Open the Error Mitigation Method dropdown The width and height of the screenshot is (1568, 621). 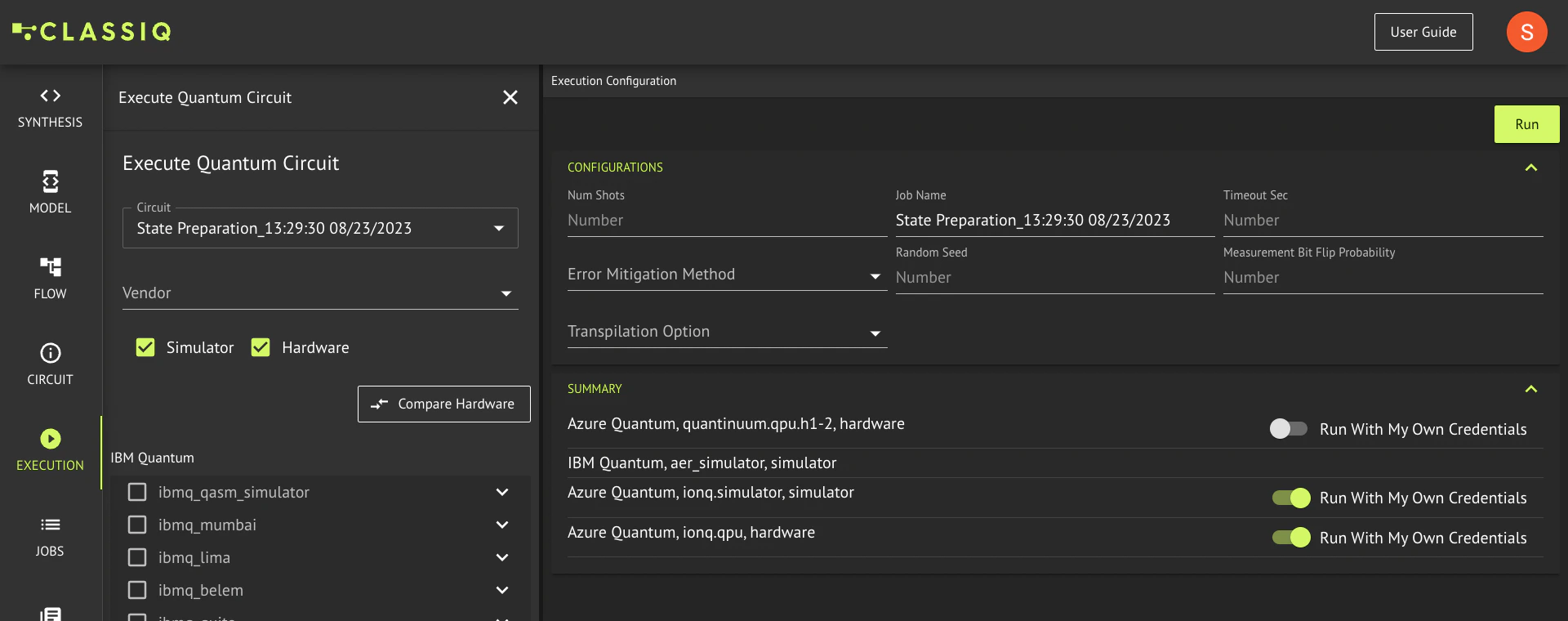pyautogui.click(x=727, y=275)
